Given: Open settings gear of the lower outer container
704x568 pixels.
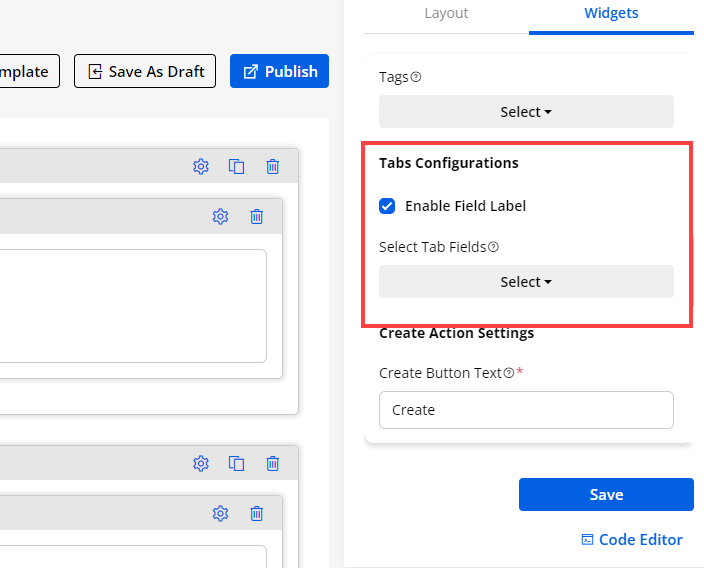Looking at the screenshot, I should [x=200, y=463].
